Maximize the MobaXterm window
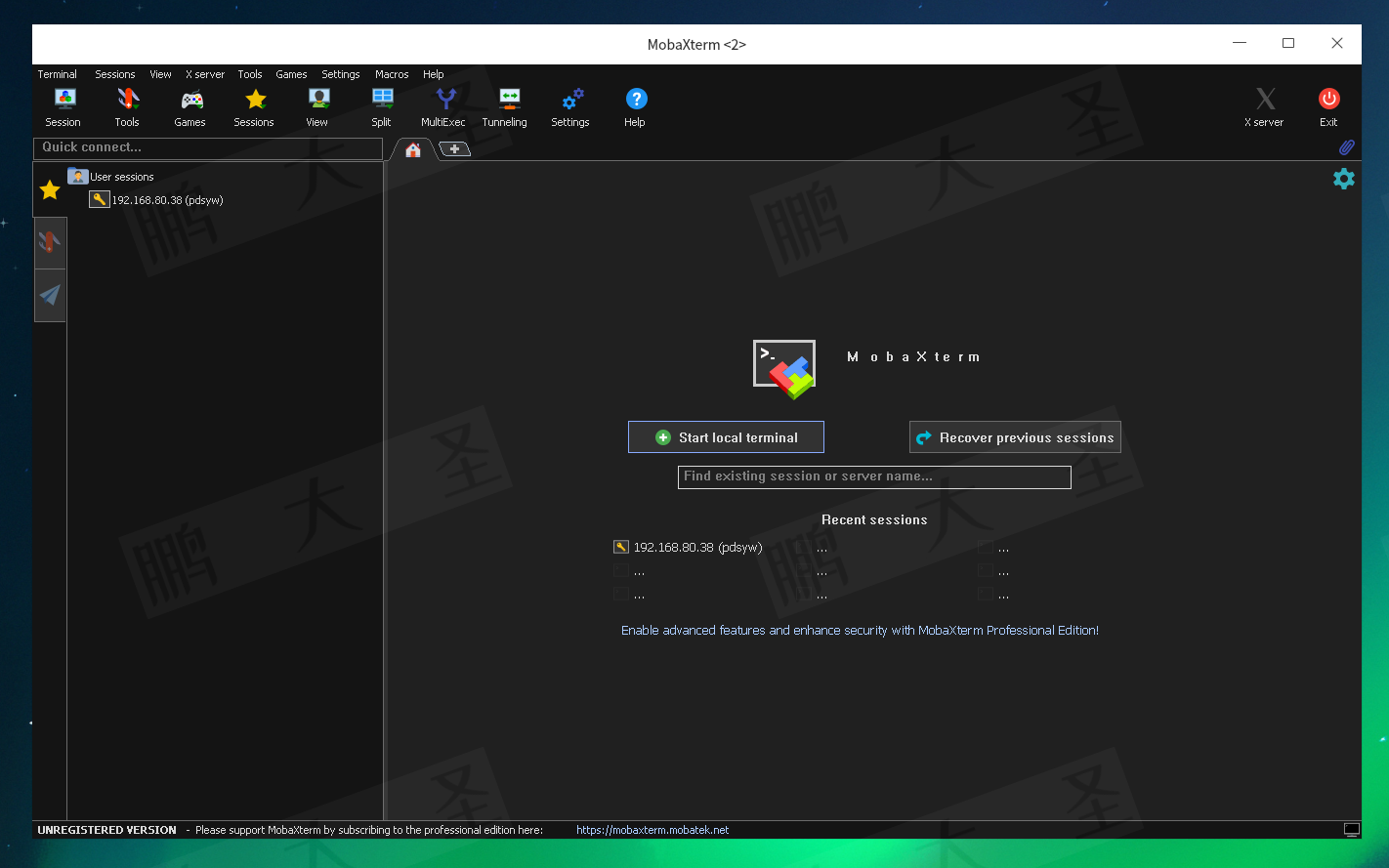The image size is (1389, 868). [1288, 44]
